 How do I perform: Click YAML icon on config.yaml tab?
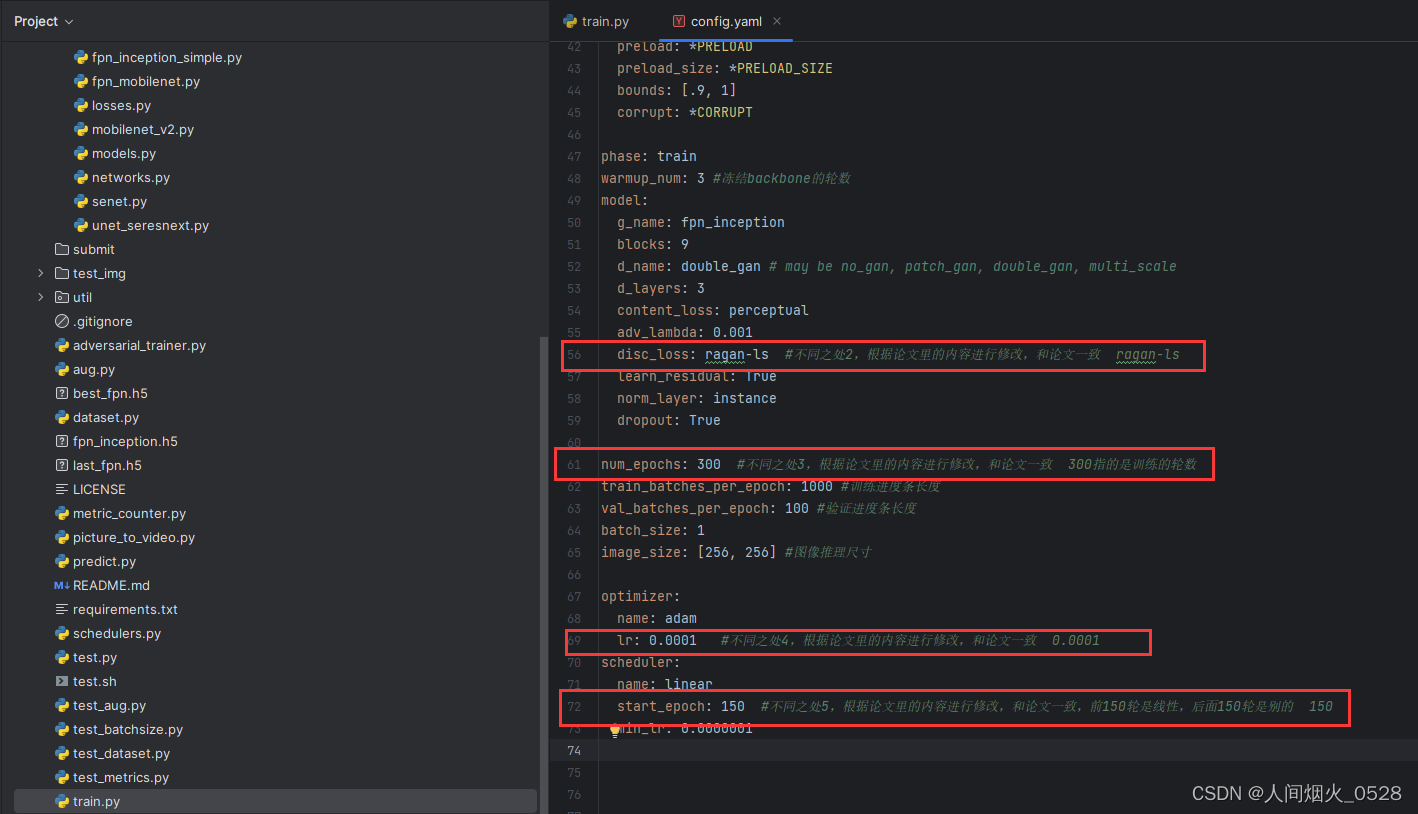pos(679,21)
